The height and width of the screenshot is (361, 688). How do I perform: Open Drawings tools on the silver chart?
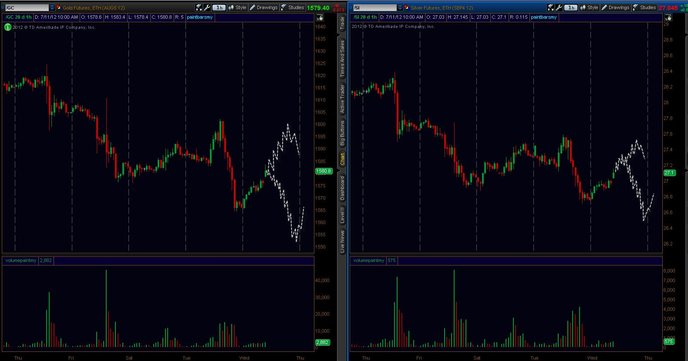point(617,7)
